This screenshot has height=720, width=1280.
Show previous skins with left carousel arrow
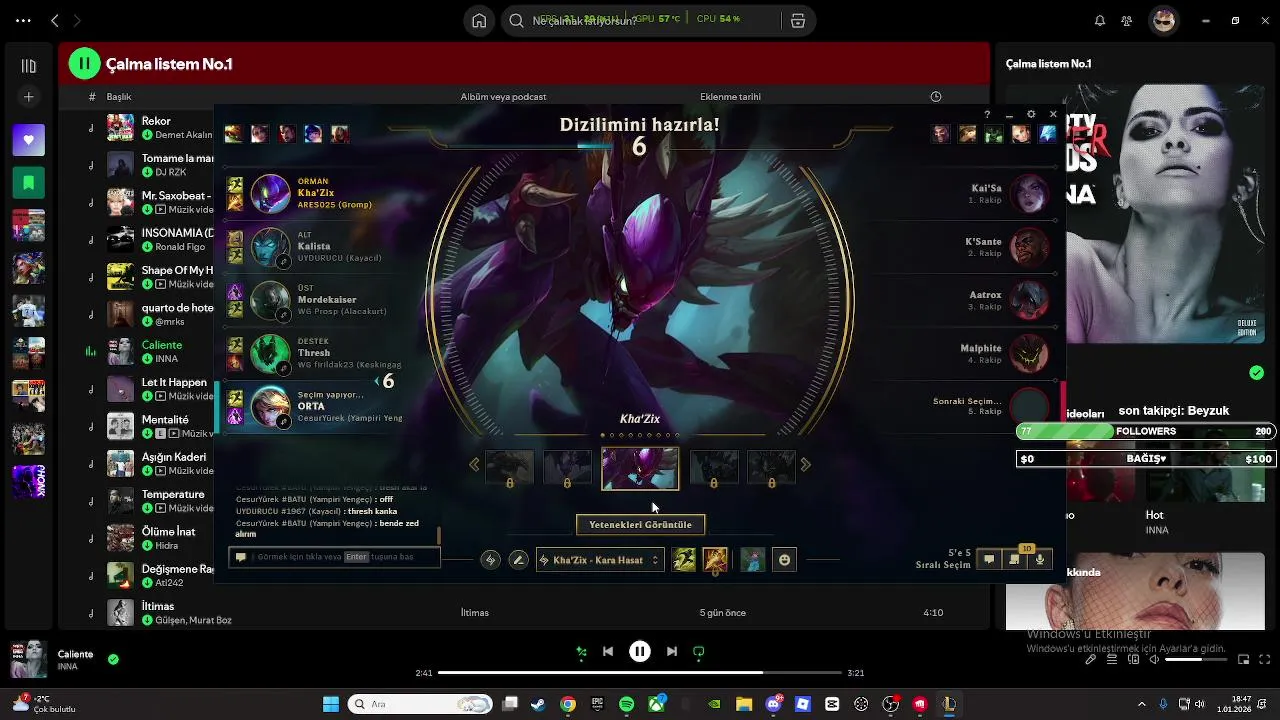pos(474,465)
